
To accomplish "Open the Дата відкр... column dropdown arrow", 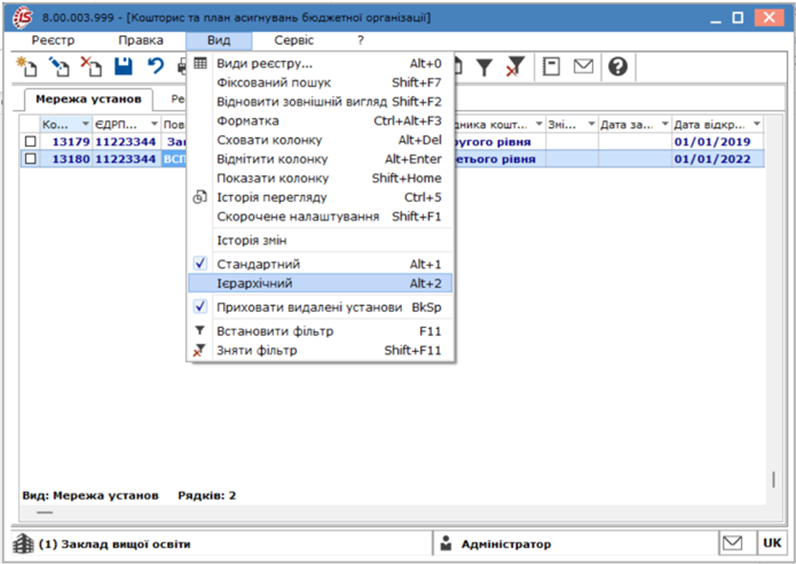I will click(757, 124).
